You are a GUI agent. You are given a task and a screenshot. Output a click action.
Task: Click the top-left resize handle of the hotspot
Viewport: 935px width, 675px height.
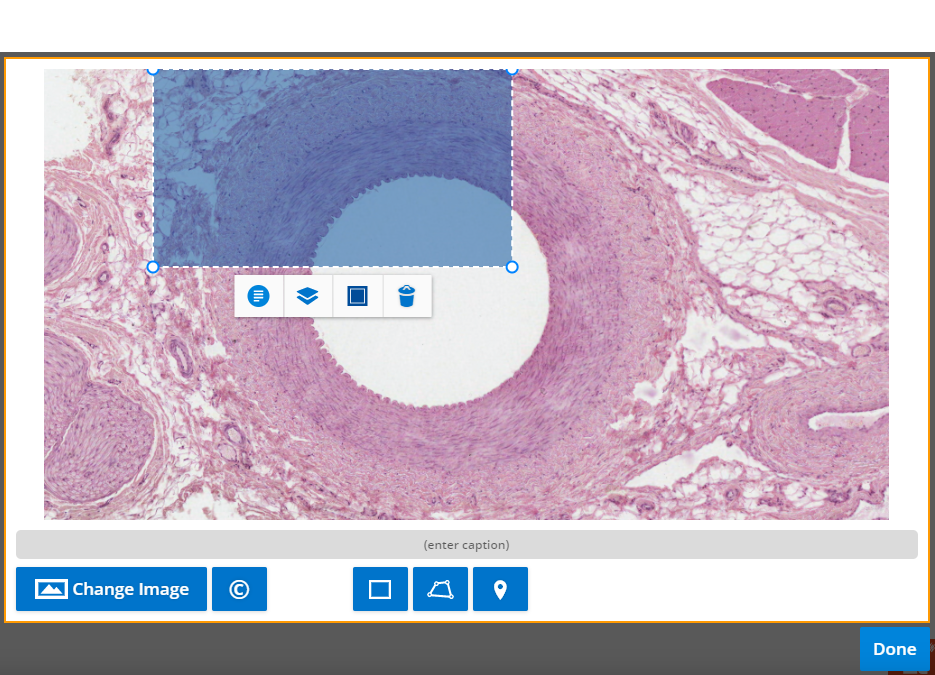pyautogui.click(x=153, y=70)
